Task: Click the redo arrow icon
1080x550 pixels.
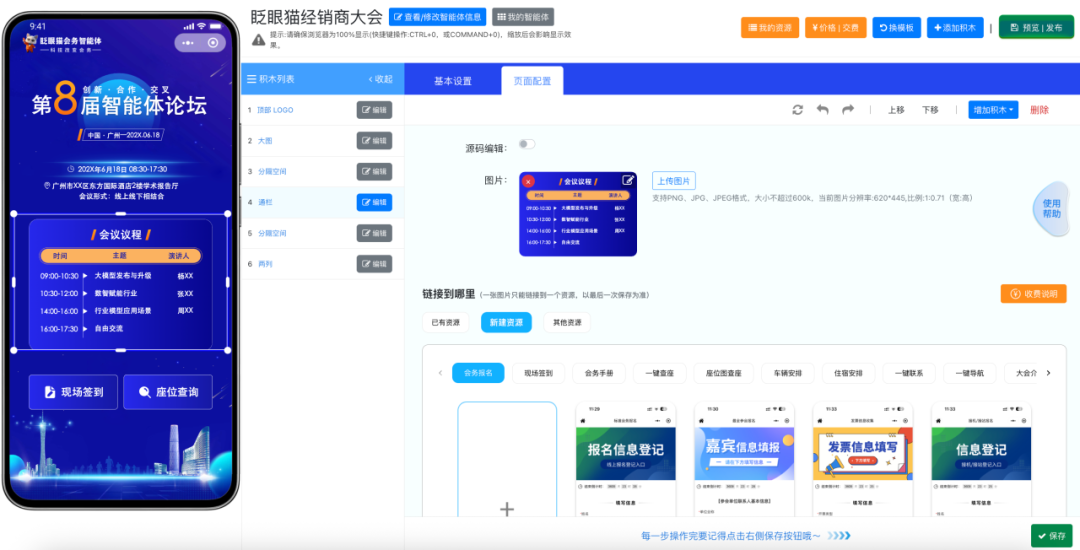Action: (x=848, y=110)
